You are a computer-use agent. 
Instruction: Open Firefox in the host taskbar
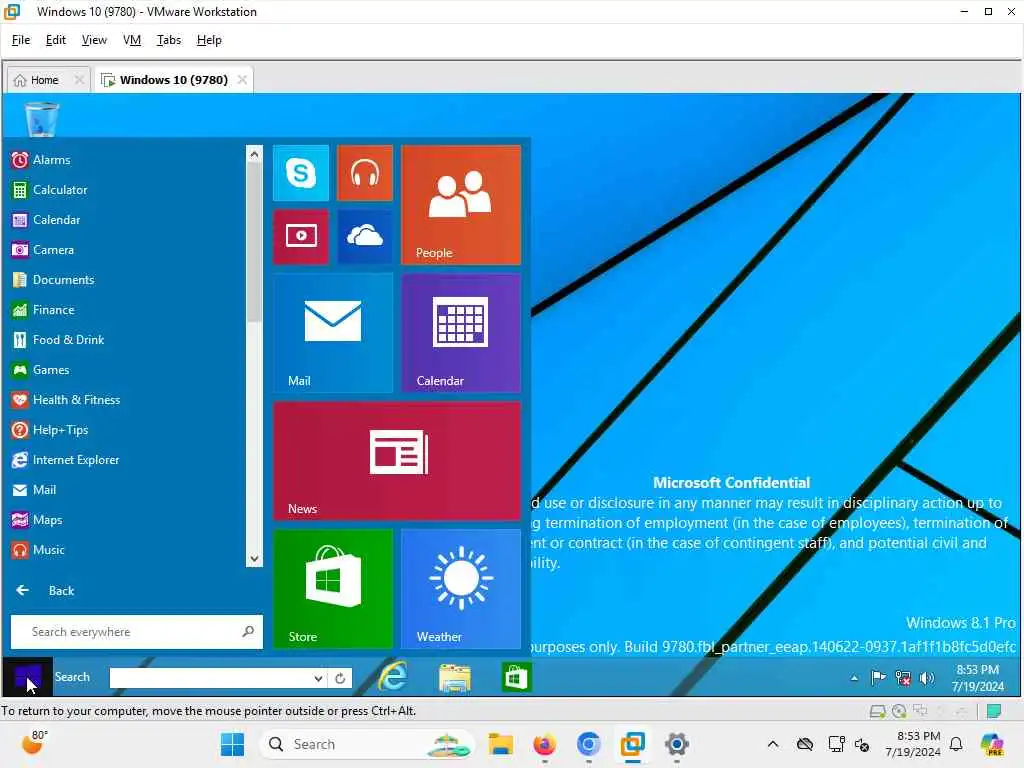pyautogui.click(x=545, y=744)
